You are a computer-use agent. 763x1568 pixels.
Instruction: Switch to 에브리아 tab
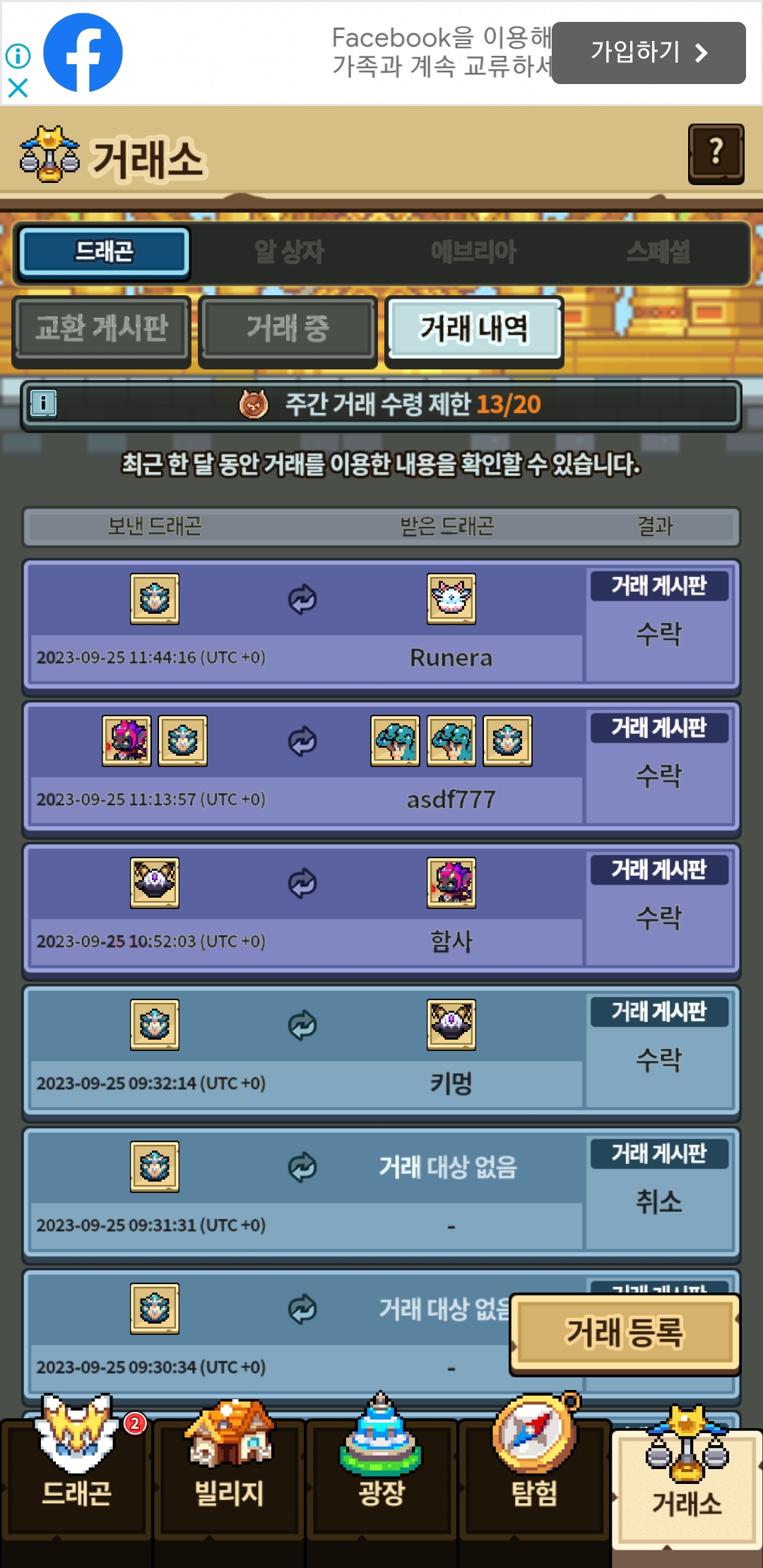(x=474, y=251)
